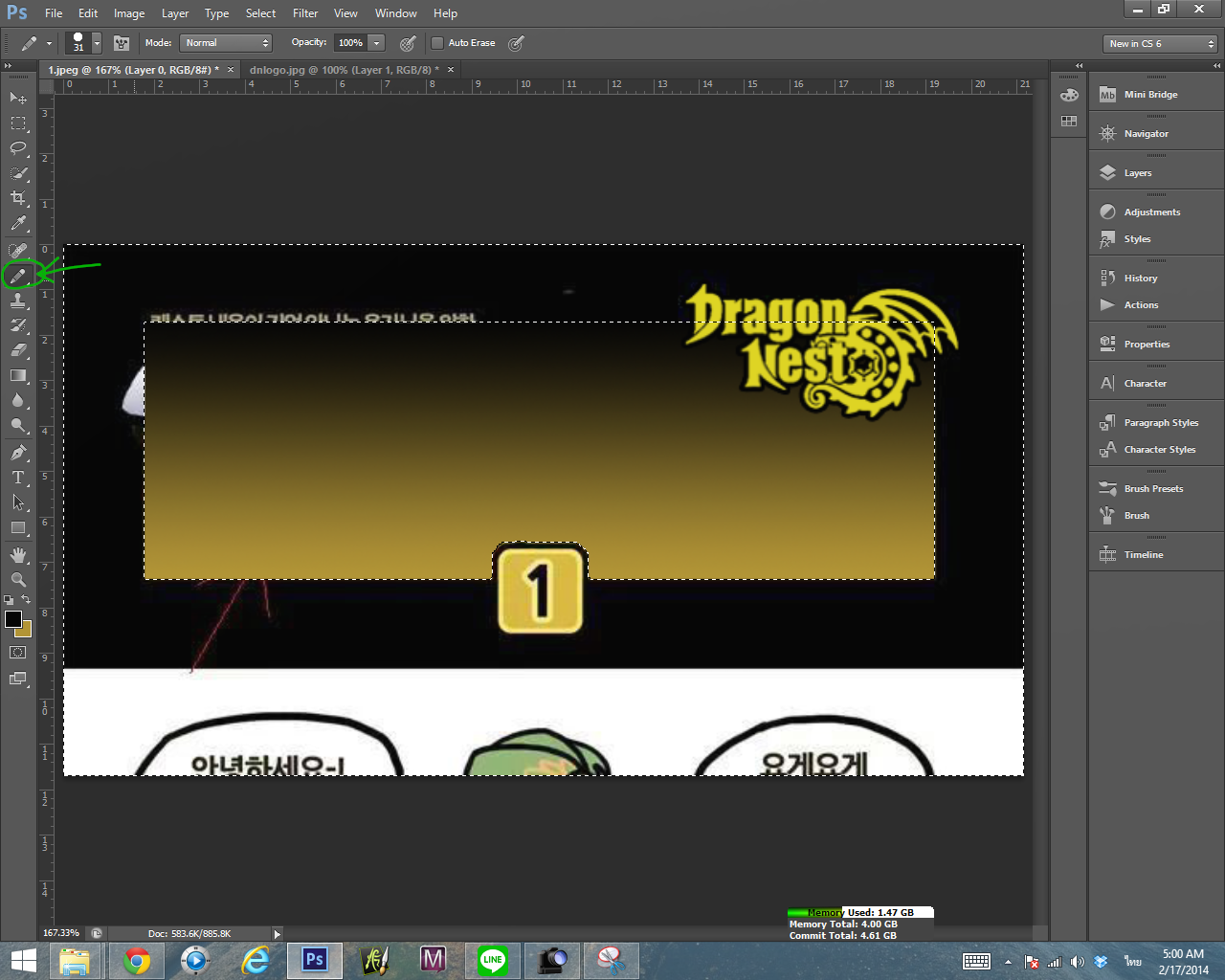Toggle pressure control for brush size
Viewport: 1225px width, 980px height.
[x=516, y=43]
